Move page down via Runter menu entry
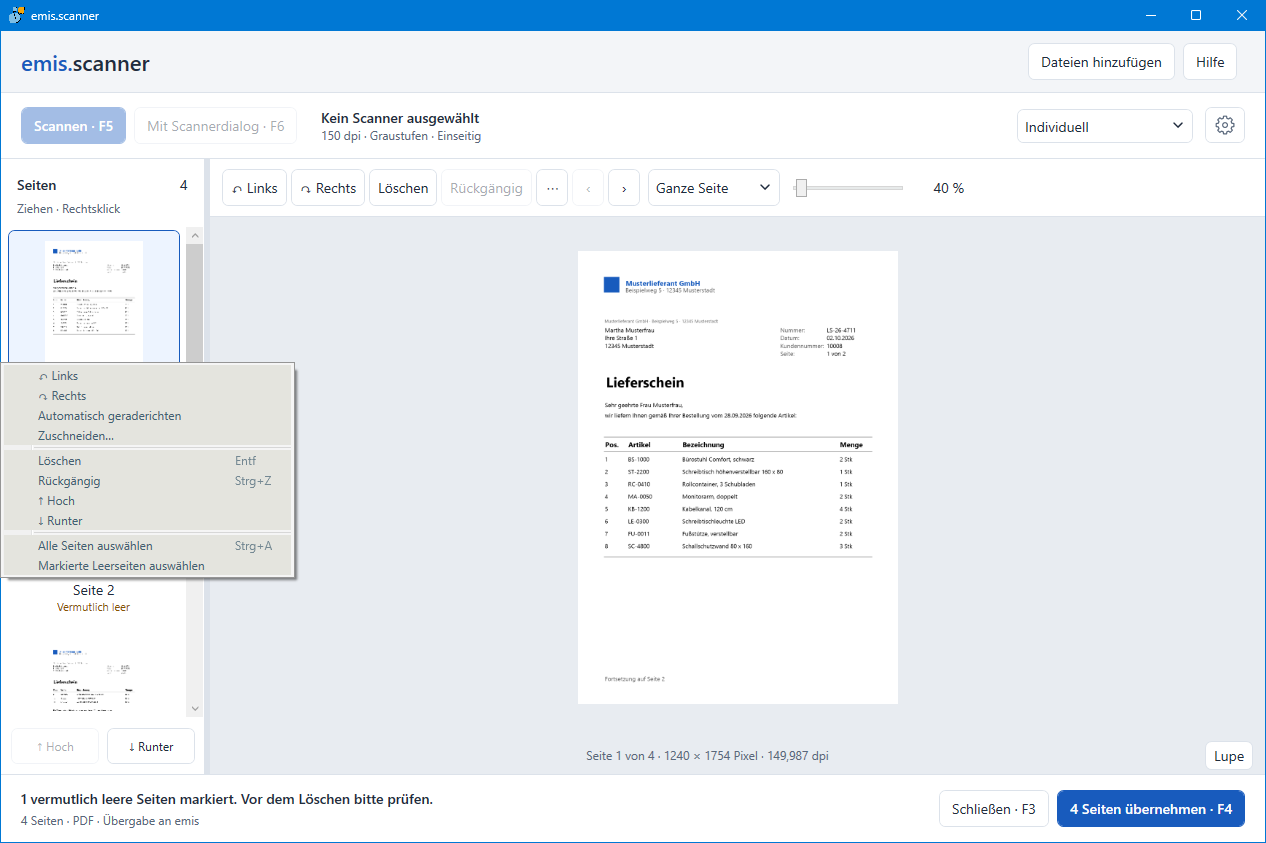The image size is (1266, 843). 148,521
